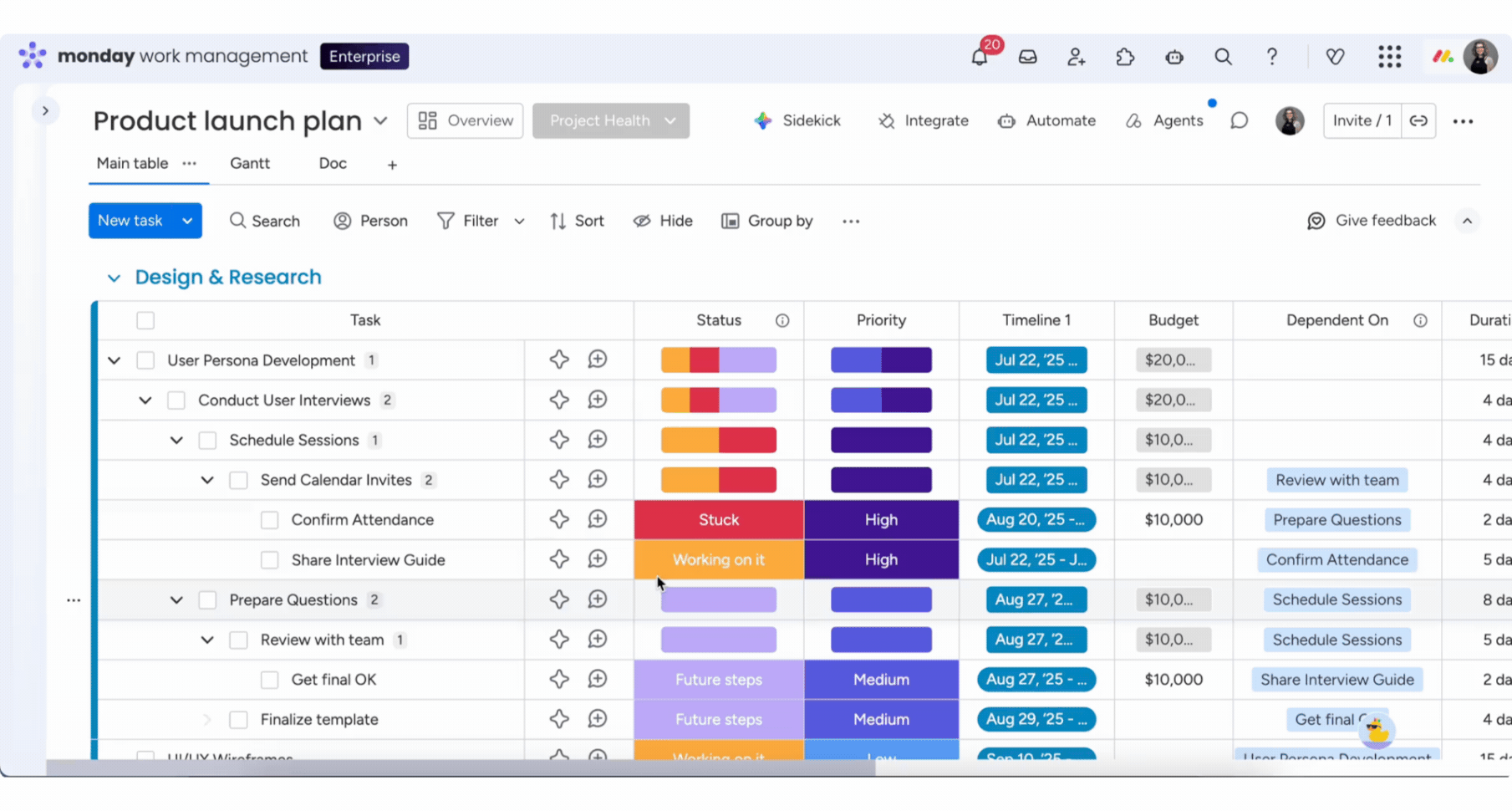Open the notifications bell
The height and width of the screenshot is (811, 1512).
coord(979,57)
